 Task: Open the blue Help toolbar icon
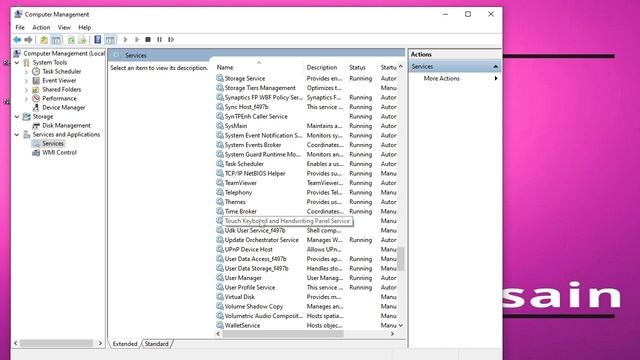point(98,40)
